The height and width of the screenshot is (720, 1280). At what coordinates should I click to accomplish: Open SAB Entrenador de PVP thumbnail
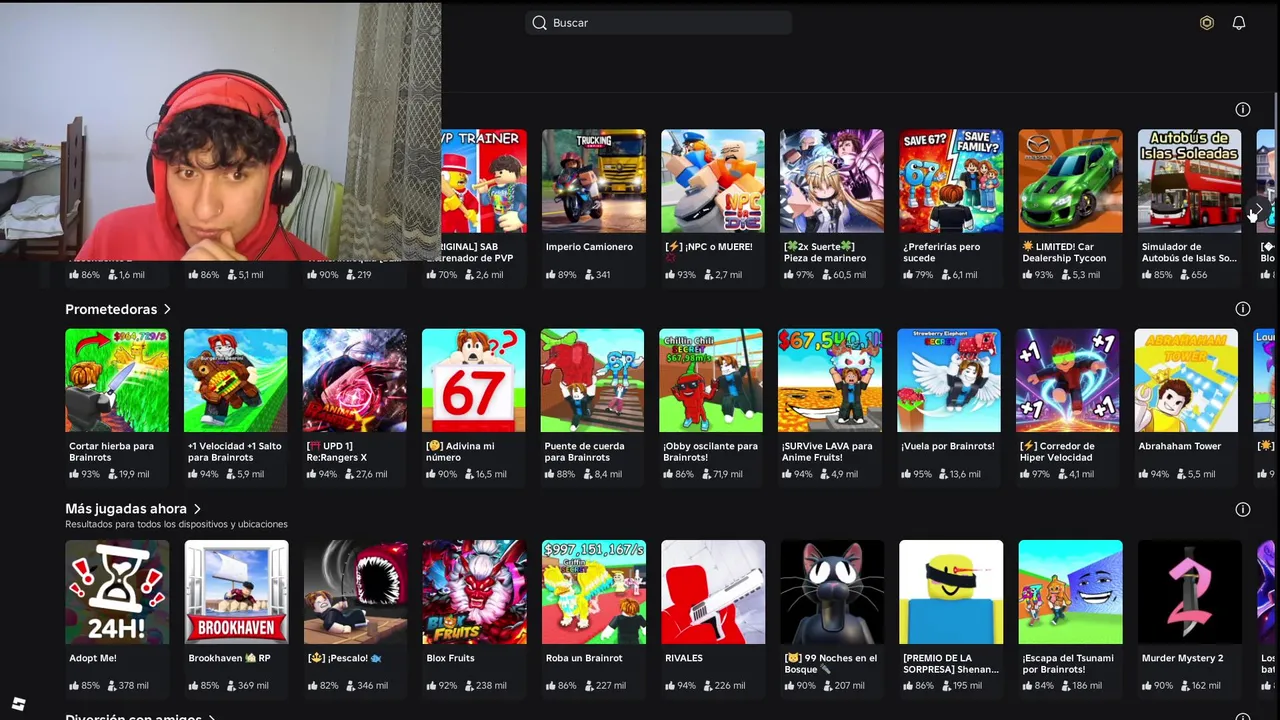pyautogui.click(x=484, y=181)
